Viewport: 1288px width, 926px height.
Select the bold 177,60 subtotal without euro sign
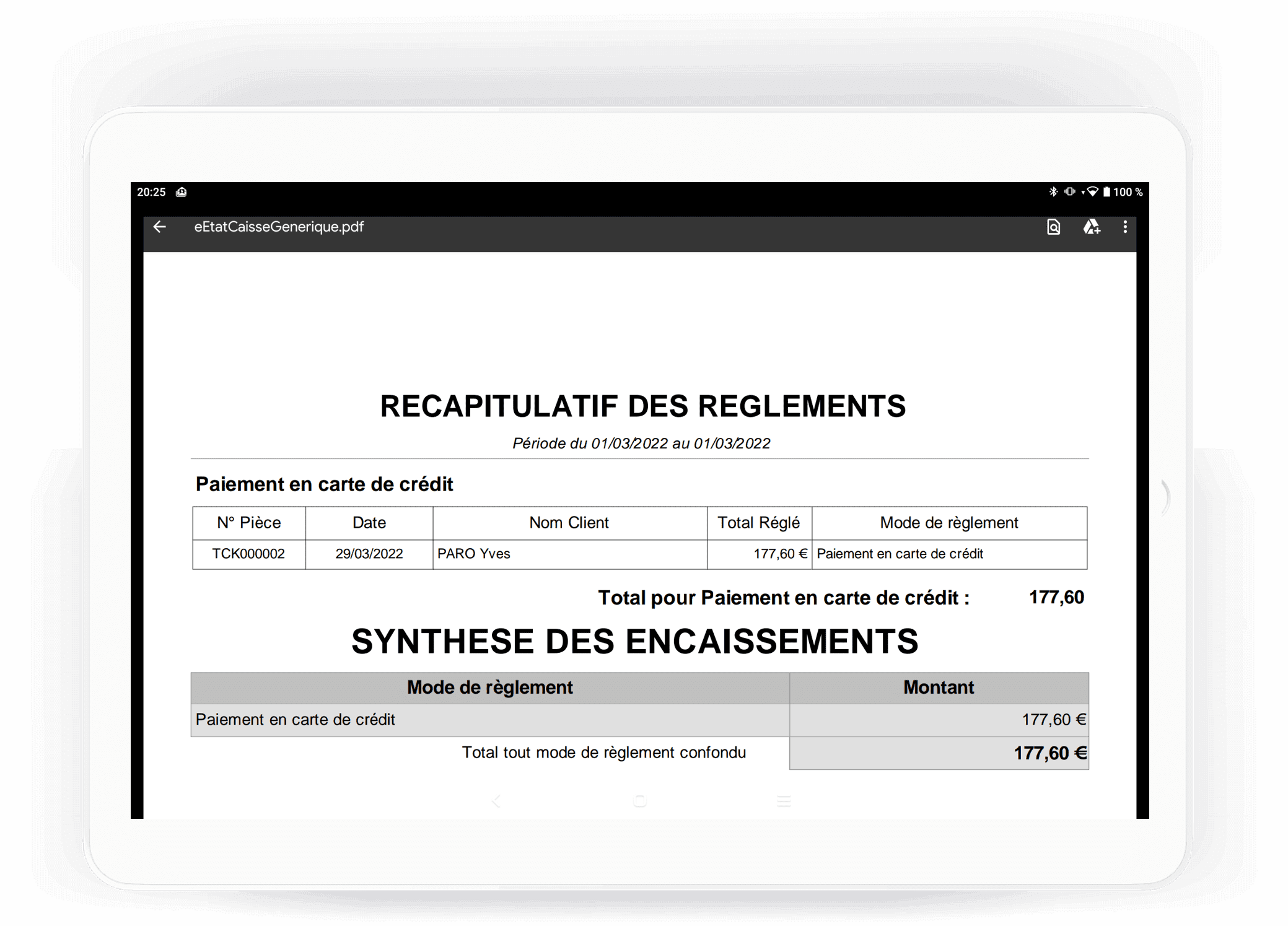point(1056,597)
